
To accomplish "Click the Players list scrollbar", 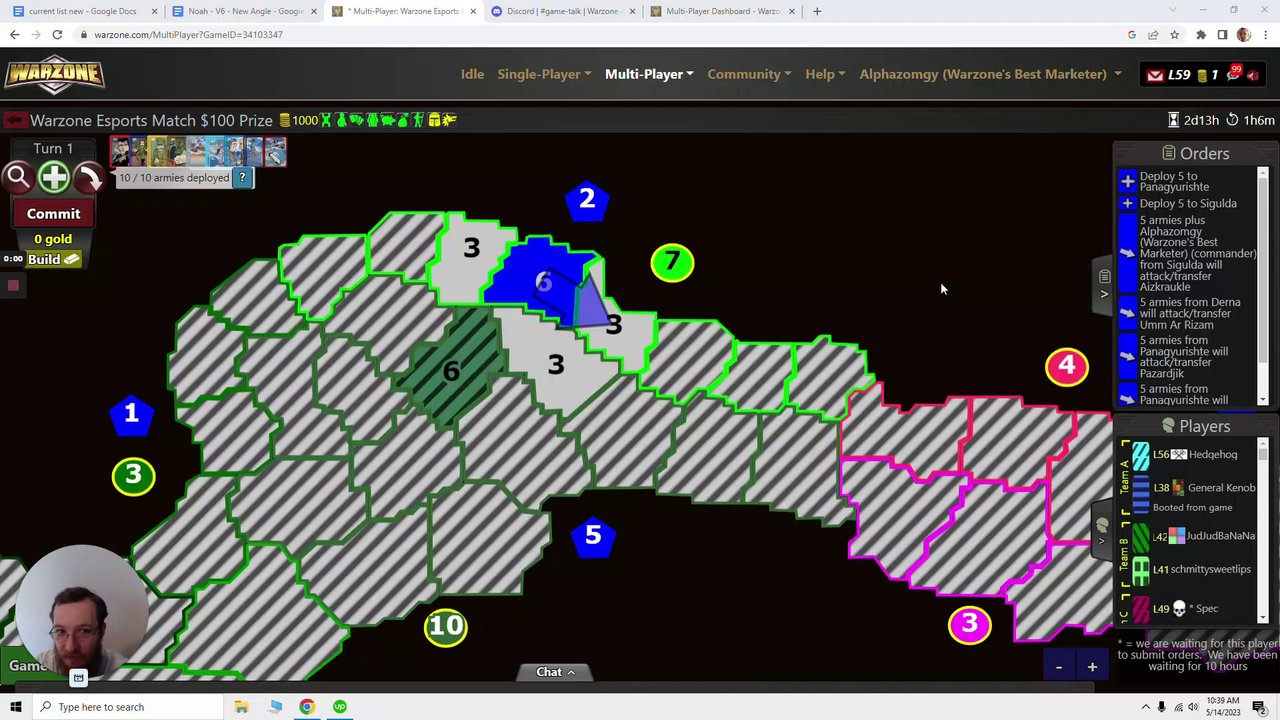I will 1263,530.
